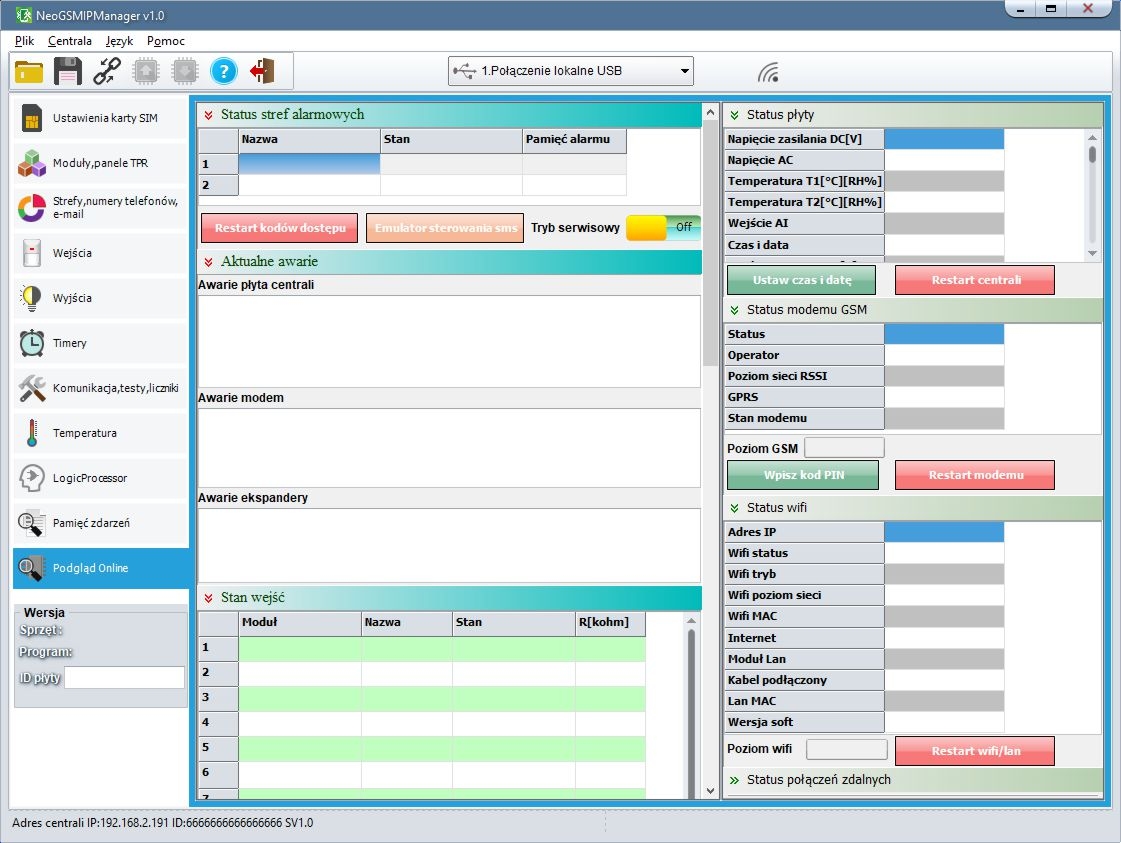Open the connection type dropdown

pyautogui.click(x=570, y=71)
